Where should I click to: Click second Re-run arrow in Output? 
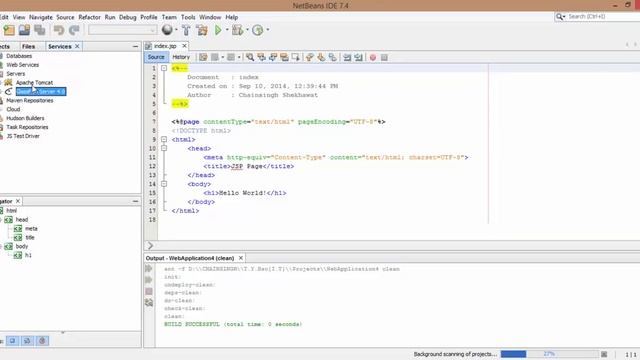(x=149, y=280)
